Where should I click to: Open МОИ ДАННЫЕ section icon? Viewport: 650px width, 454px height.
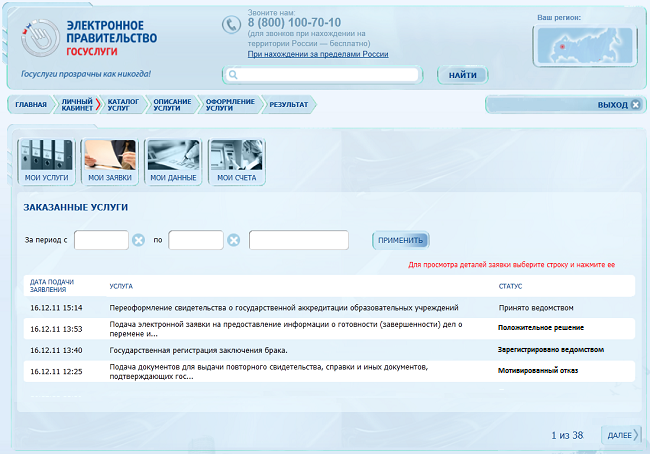pos(173,161)
